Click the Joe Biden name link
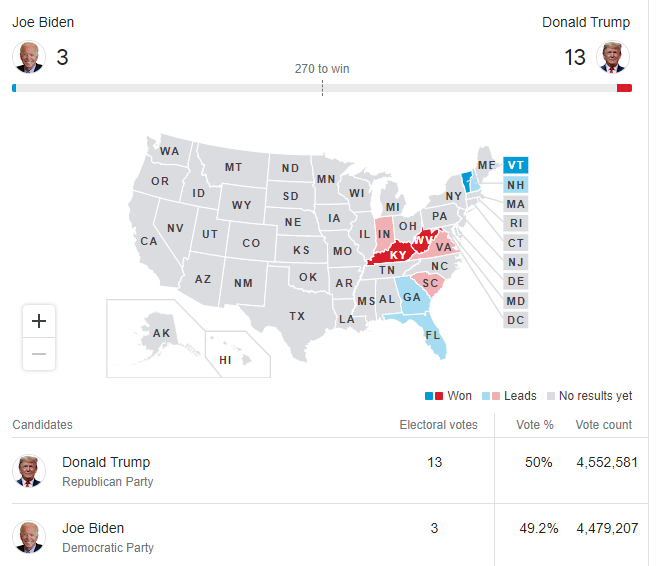Screen dimensions: 656x566 click(93, 528)
